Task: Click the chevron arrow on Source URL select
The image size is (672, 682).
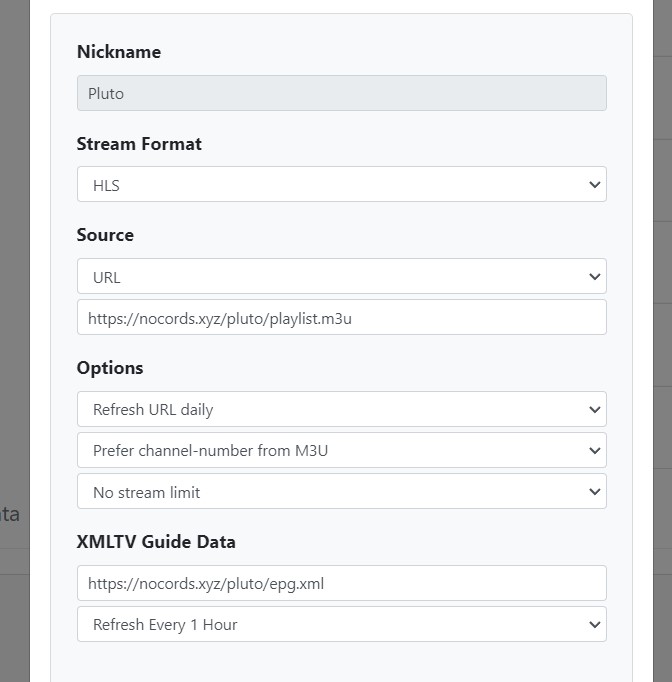Action: (594, 277)
